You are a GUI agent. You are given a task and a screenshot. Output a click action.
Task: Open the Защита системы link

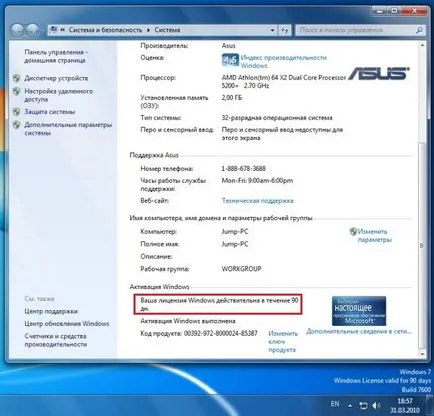coord(50,112)
